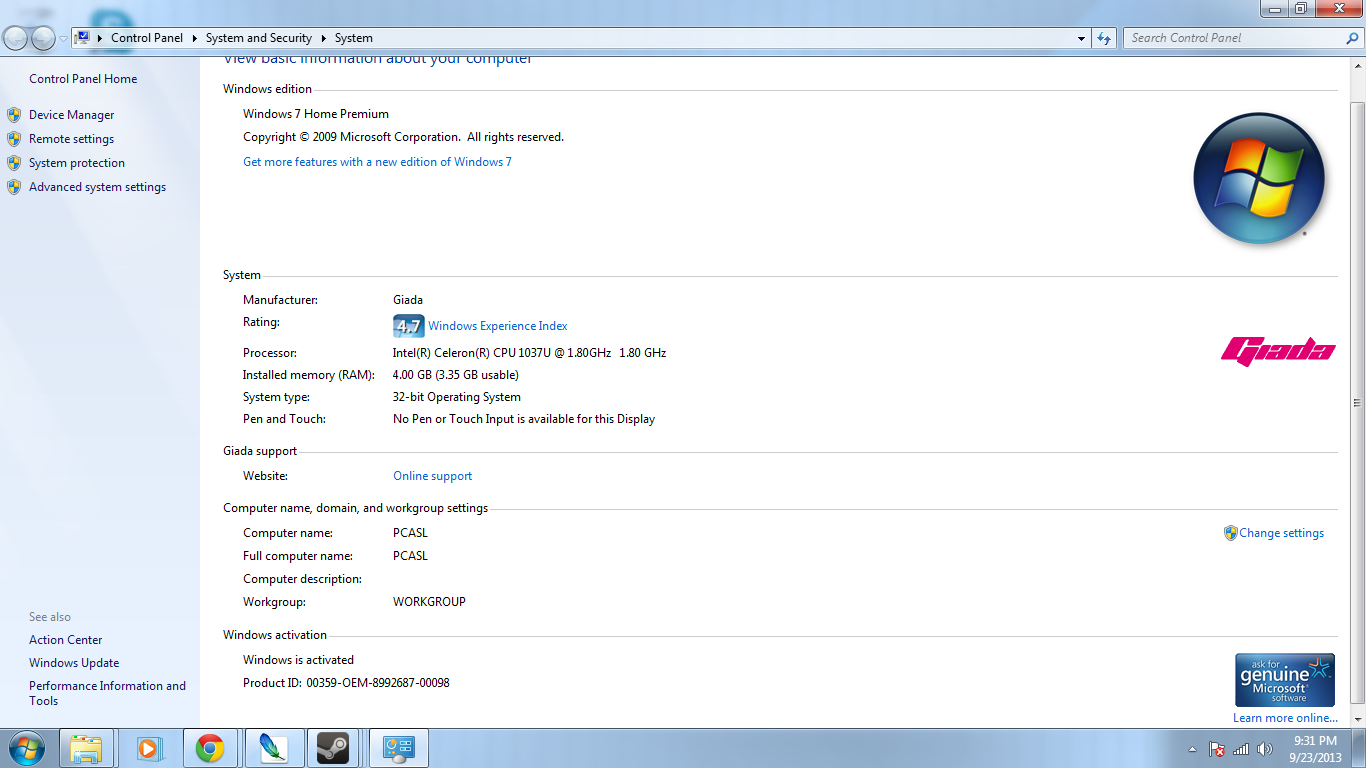Click the volume speaker icon in tray
Image resolution: width=1366 pixels, height=768 pixels.
pyautogui.click(x=1264, y=749)
